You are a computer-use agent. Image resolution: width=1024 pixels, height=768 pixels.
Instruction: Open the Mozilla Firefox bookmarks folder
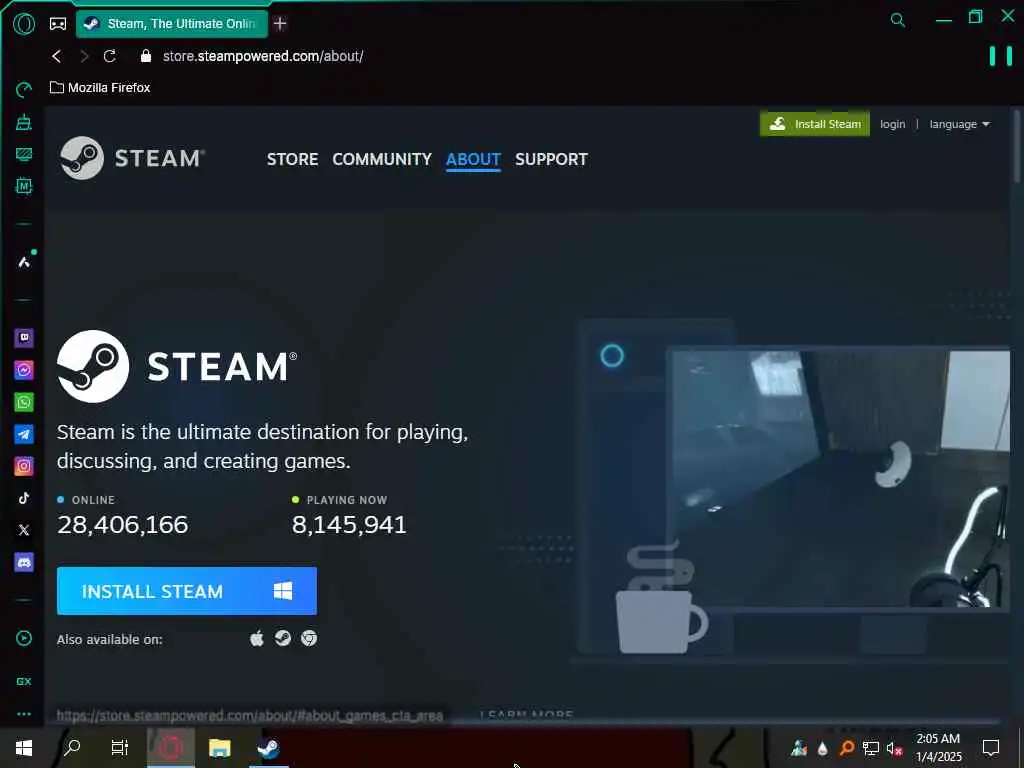pos(100,88)
